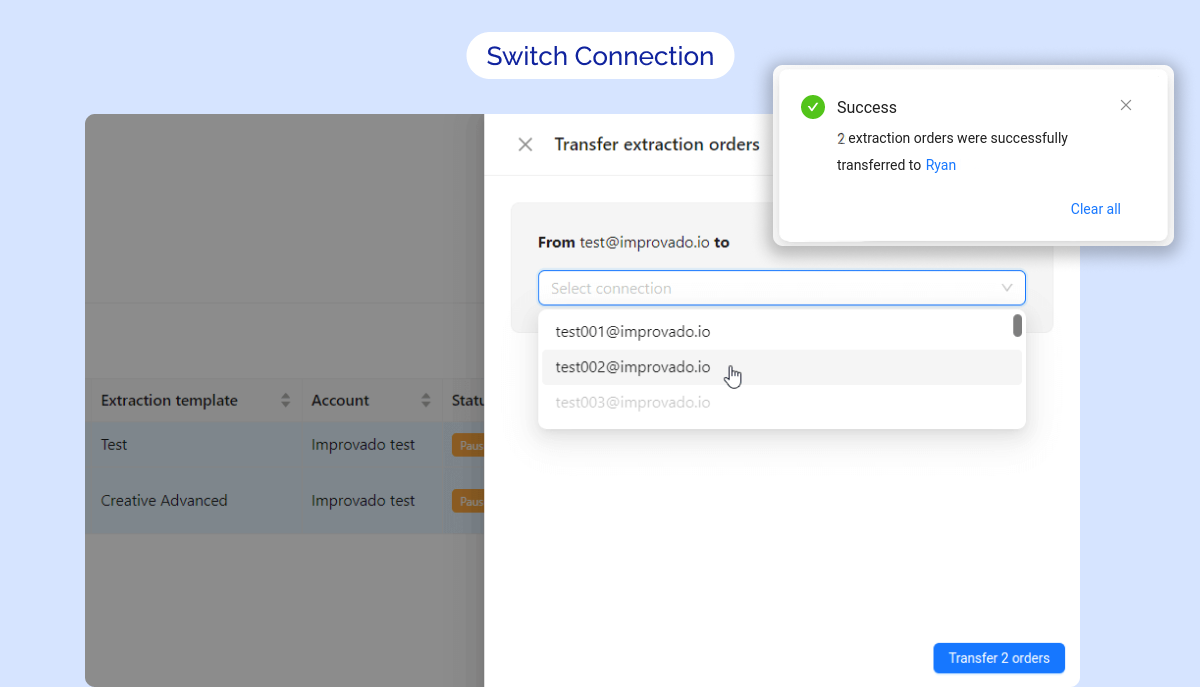Select test002@improvado.io connection option

click(x=633, y=367)
